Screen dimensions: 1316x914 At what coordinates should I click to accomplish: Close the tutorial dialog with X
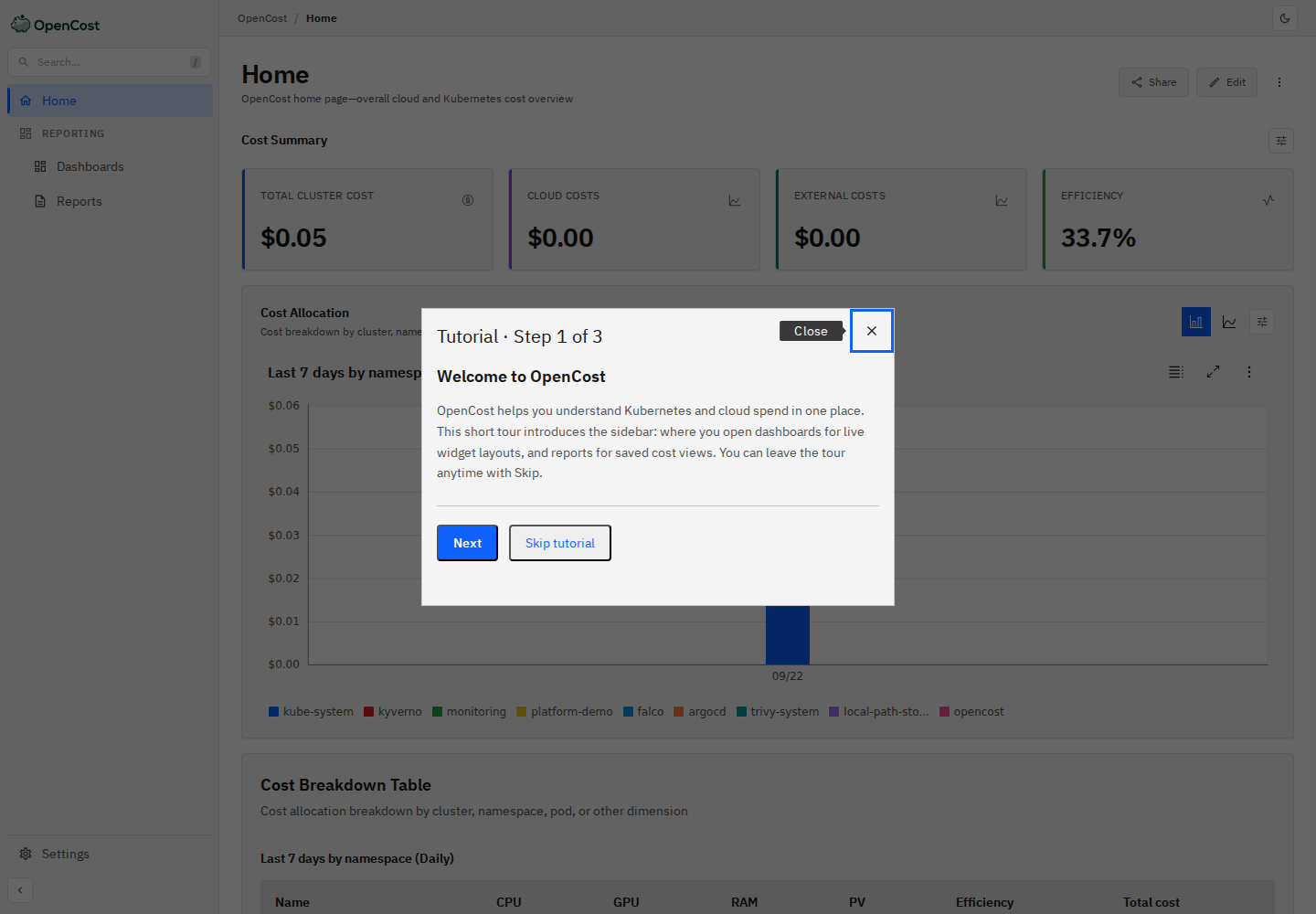[872, 331]
